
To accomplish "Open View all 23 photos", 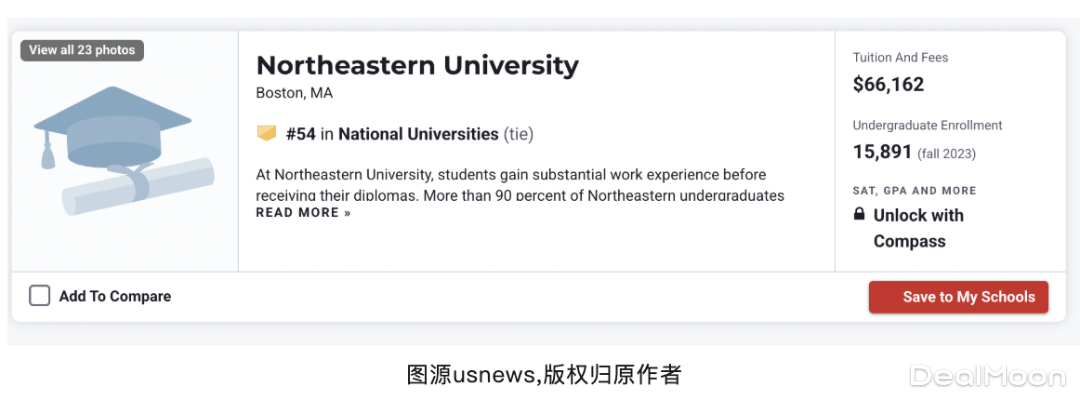I will tap(82, 50).
